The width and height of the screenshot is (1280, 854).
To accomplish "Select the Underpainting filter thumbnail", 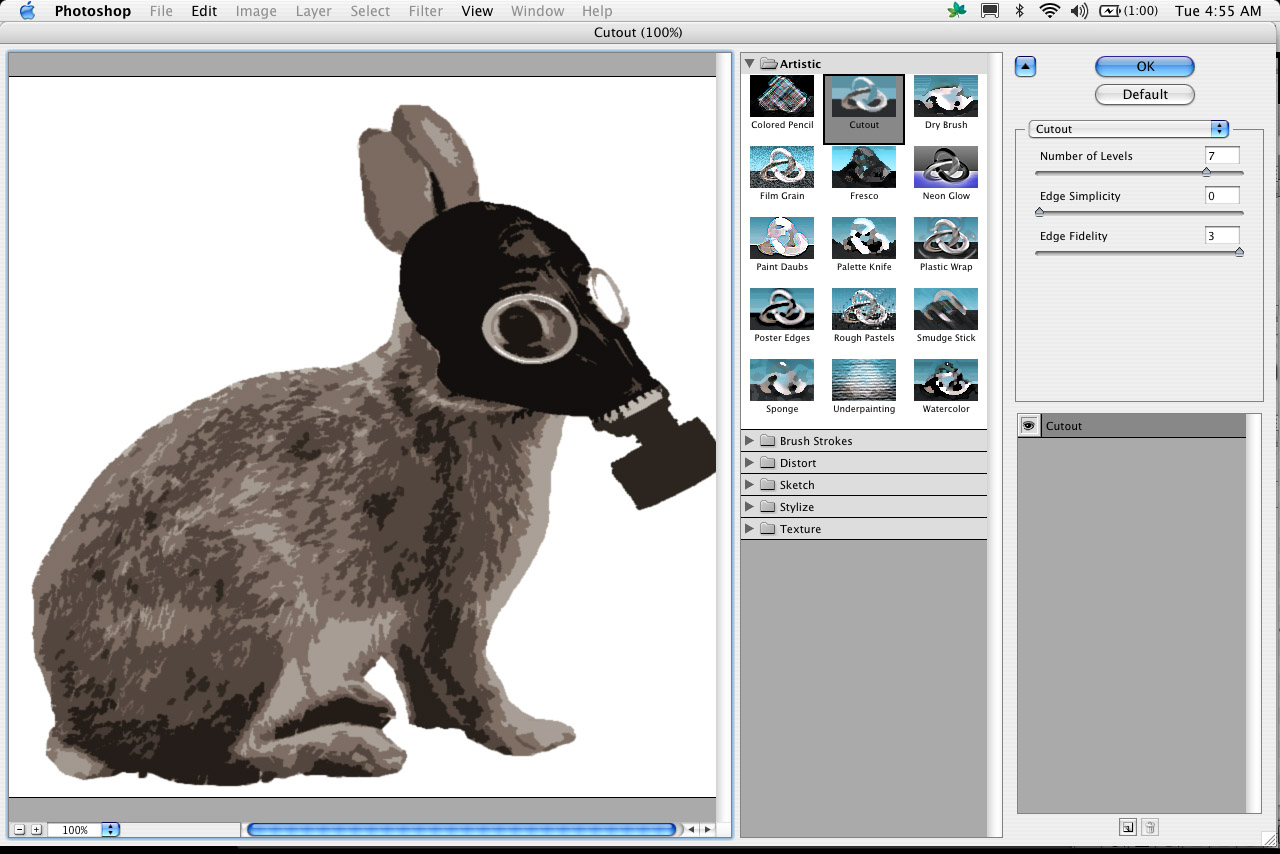I will pyautogui.click(x=864, y=380).
